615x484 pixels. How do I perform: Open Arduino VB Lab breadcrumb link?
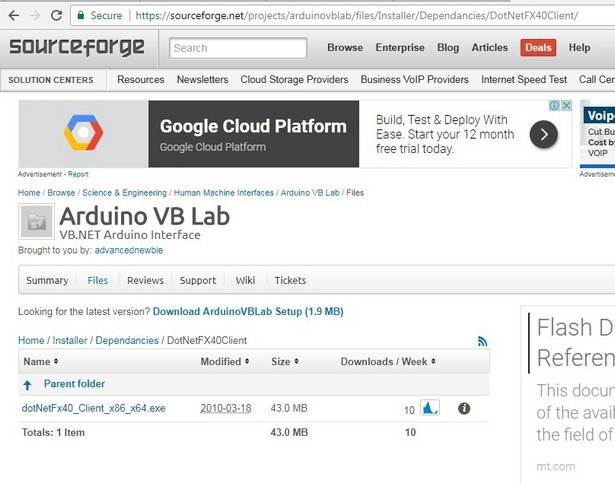(310, 193)
